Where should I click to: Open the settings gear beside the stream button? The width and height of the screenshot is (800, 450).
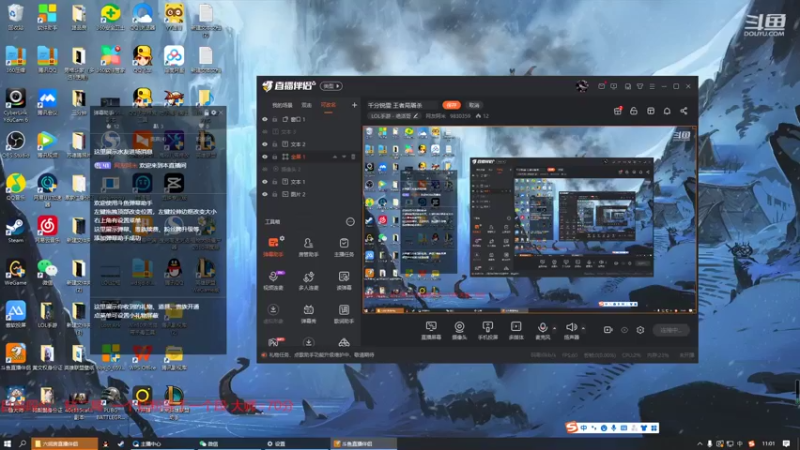[x=640, y=330]
